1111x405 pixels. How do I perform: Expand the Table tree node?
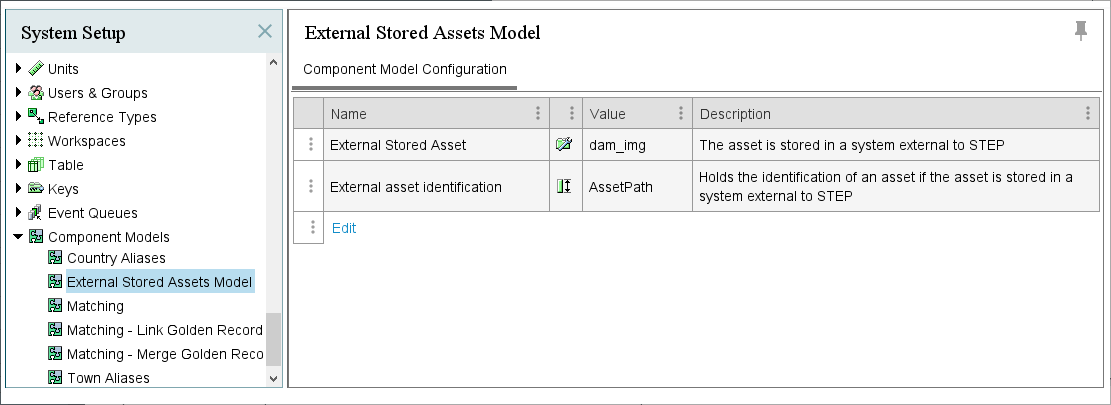pos(18,164)
